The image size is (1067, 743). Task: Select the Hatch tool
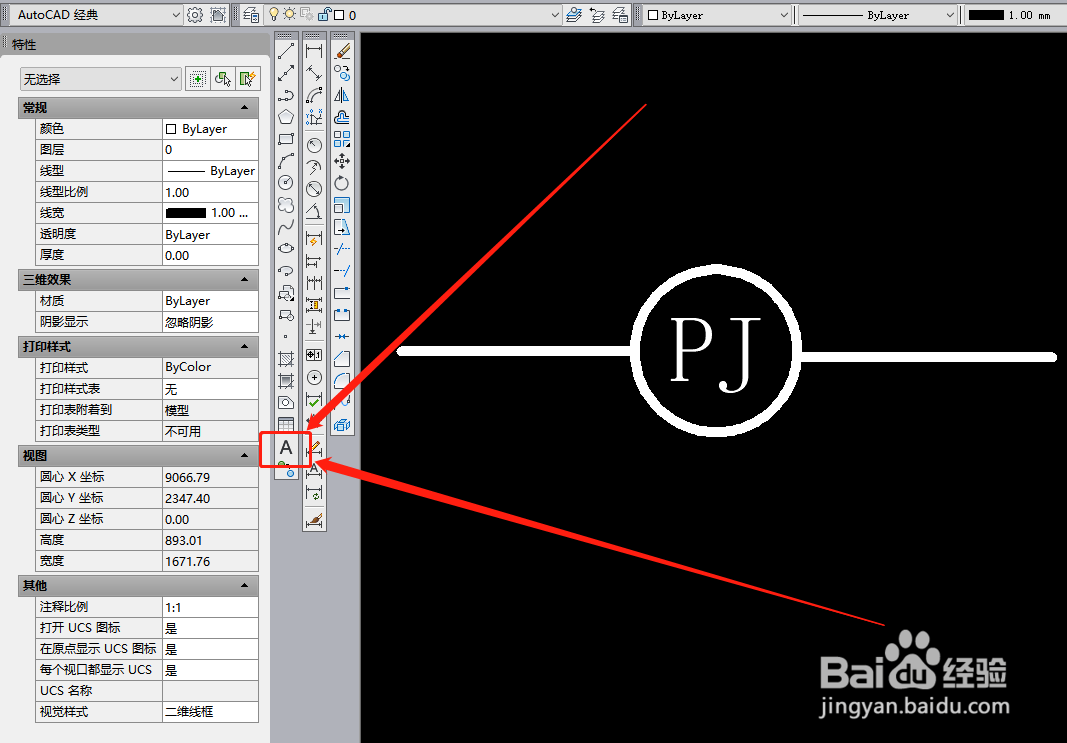286,359
